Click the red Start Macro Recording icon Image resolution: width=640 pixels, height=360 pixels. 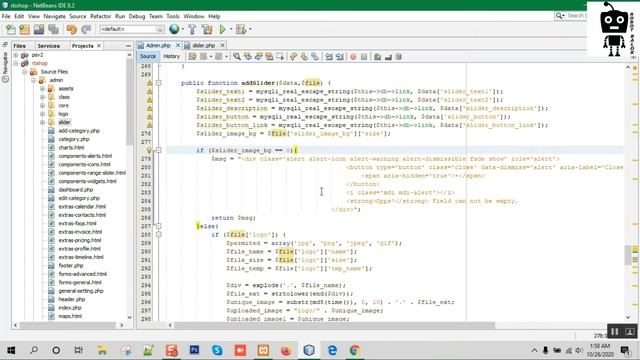(x=353, y=57)
